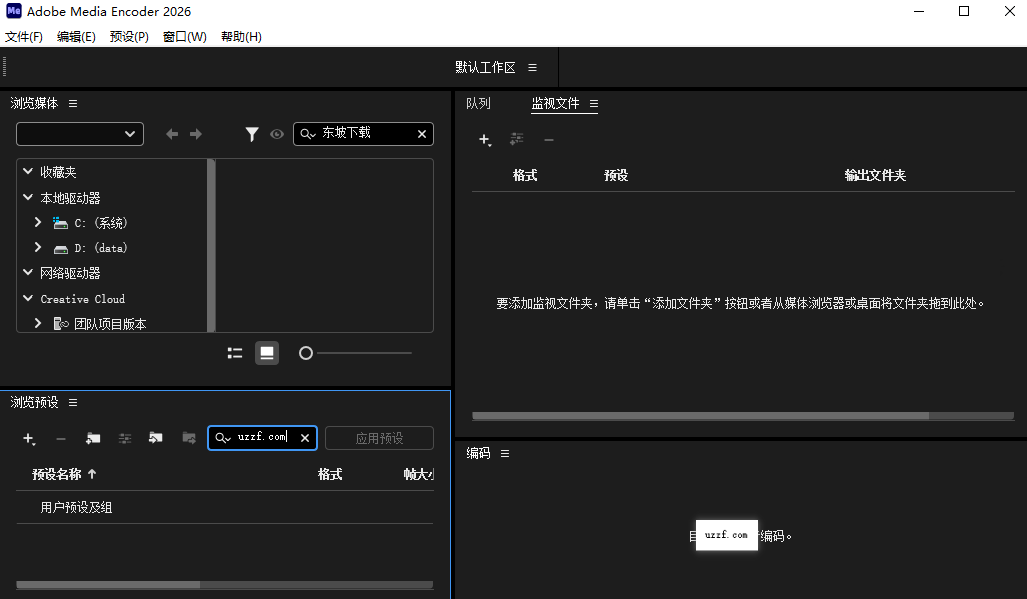Screen dimensions: 1027x599
Task: Expand the C: 系统 drive
Action: [x=38, y=222]
